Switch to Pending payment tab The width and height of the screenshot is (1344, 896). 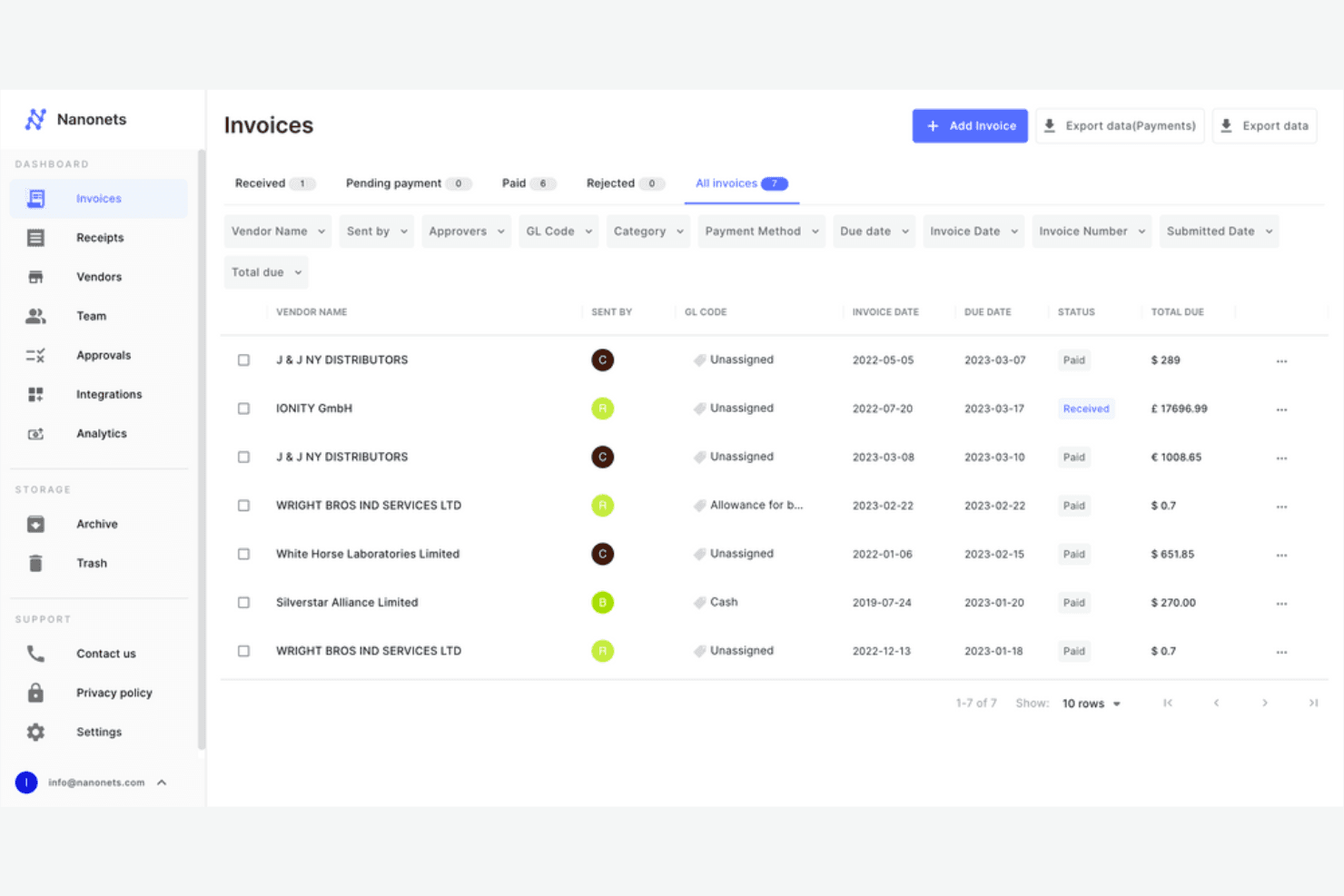point(409,183)
